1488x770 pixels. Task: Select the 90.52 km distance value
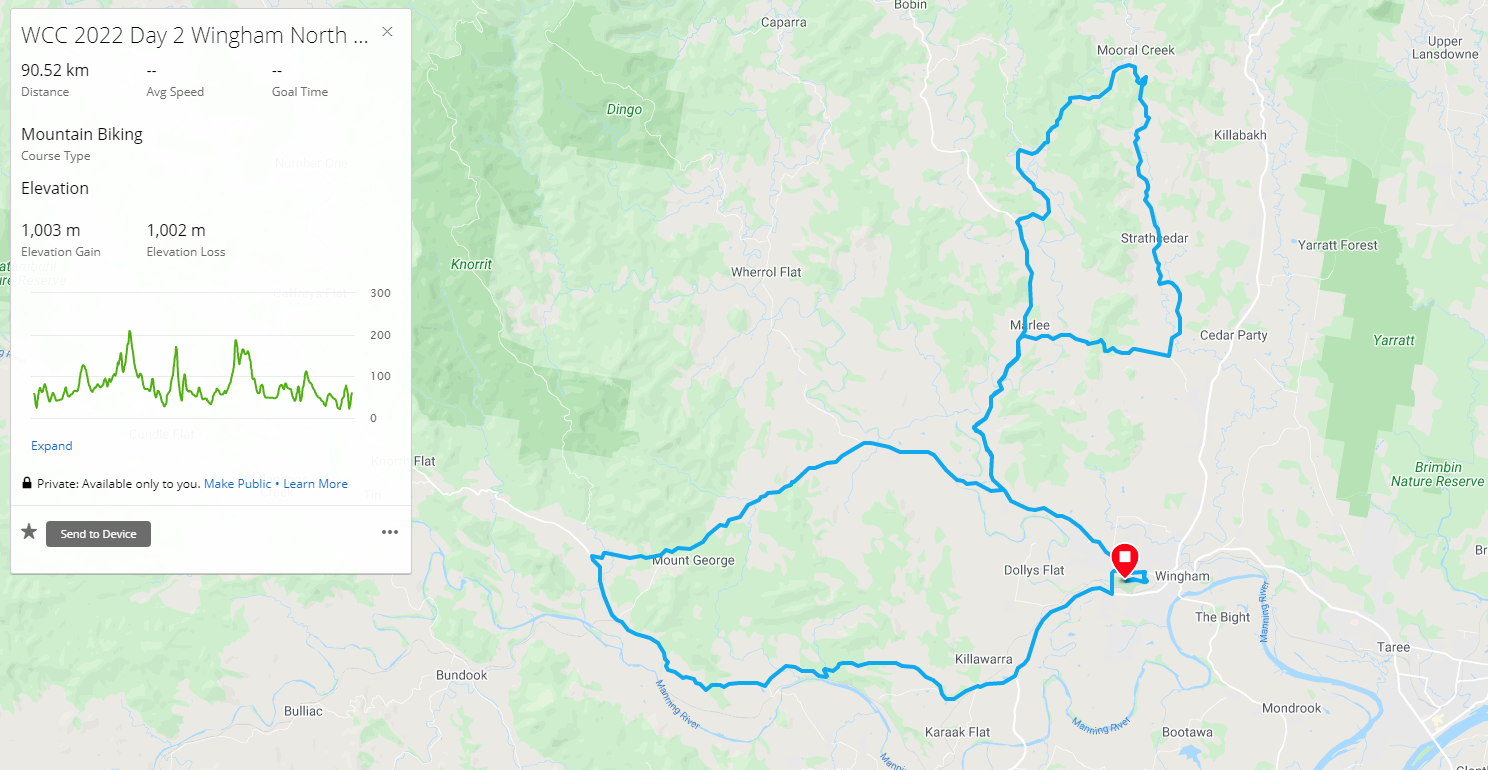click(x=55, y=70)
